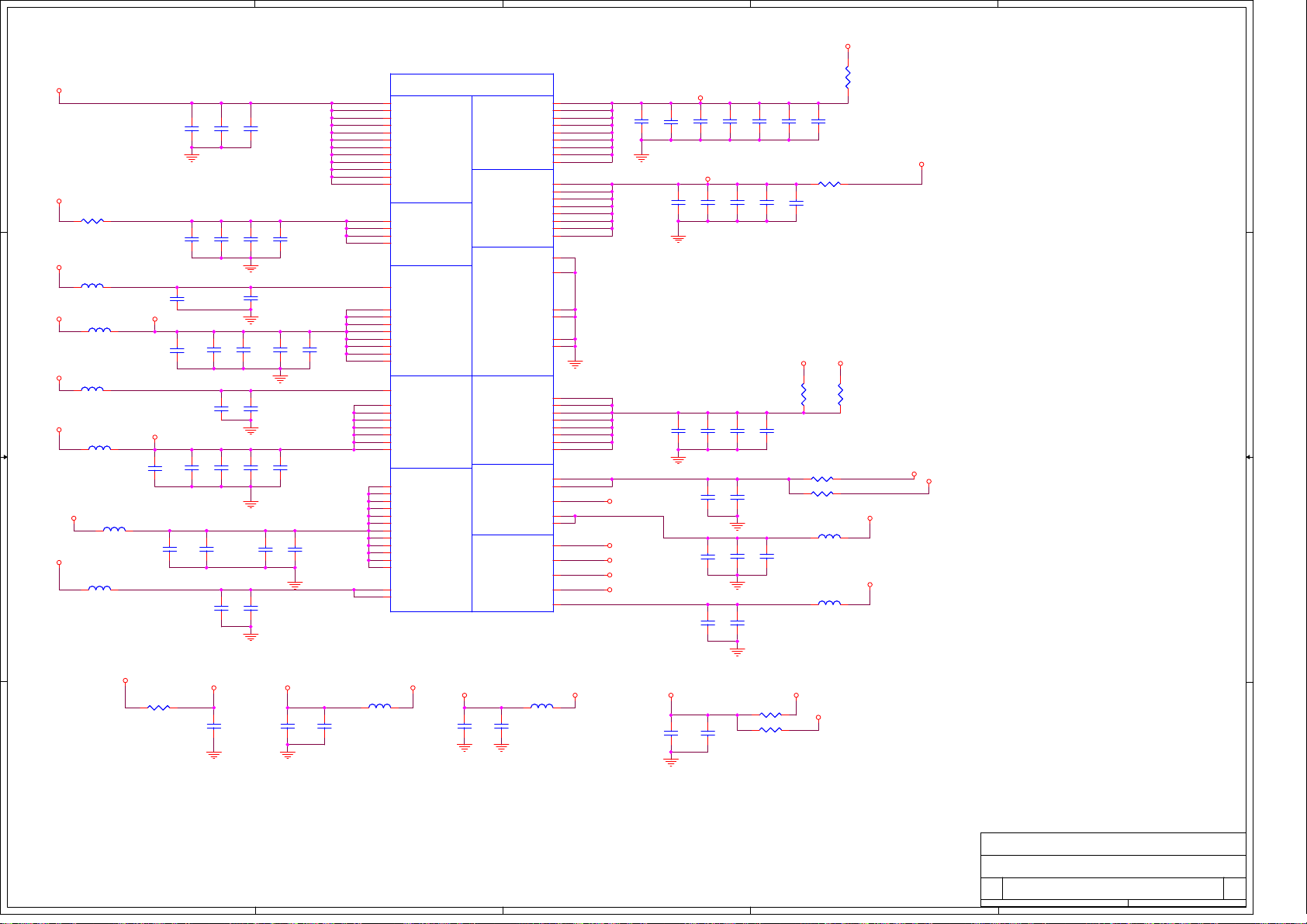Click the chip's empty header box above its pin sections

point(472,85)
